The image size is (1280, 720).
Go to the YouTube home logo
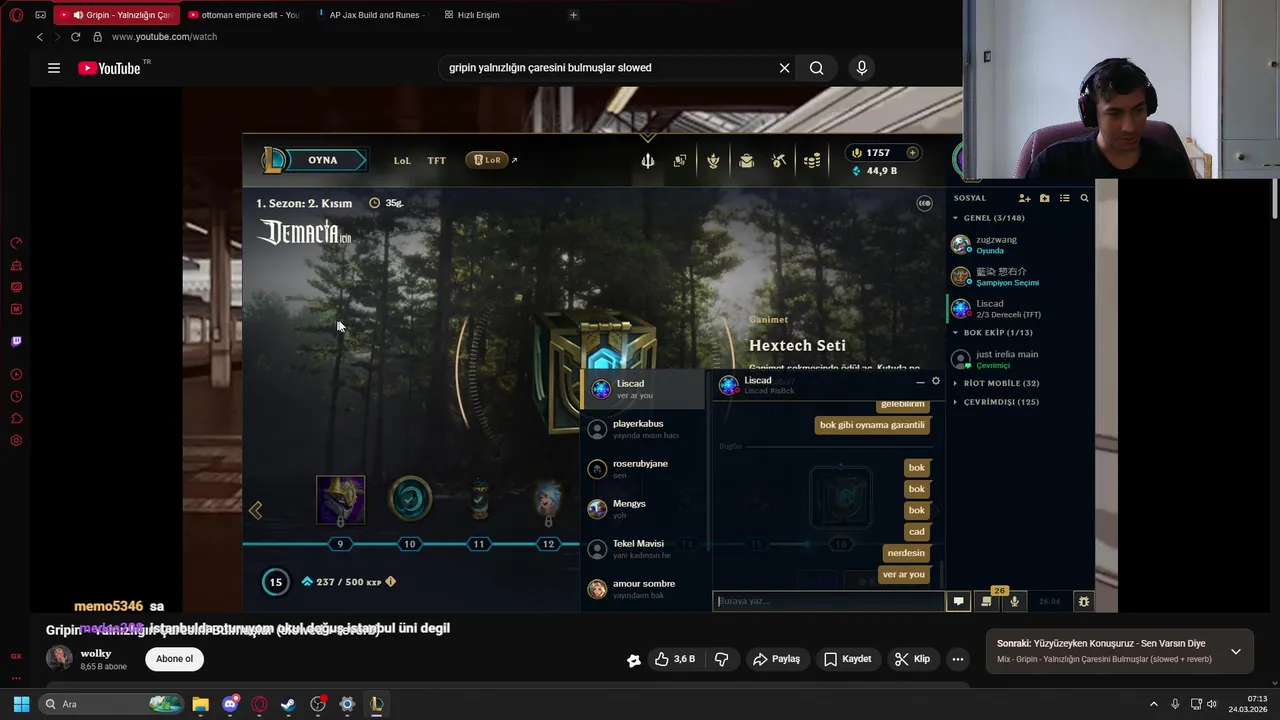[x=110, y=68]
